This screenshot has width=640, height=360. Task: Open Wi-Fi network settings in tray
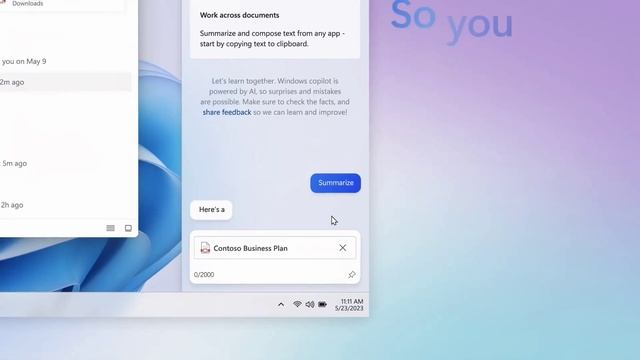point(297,304)
